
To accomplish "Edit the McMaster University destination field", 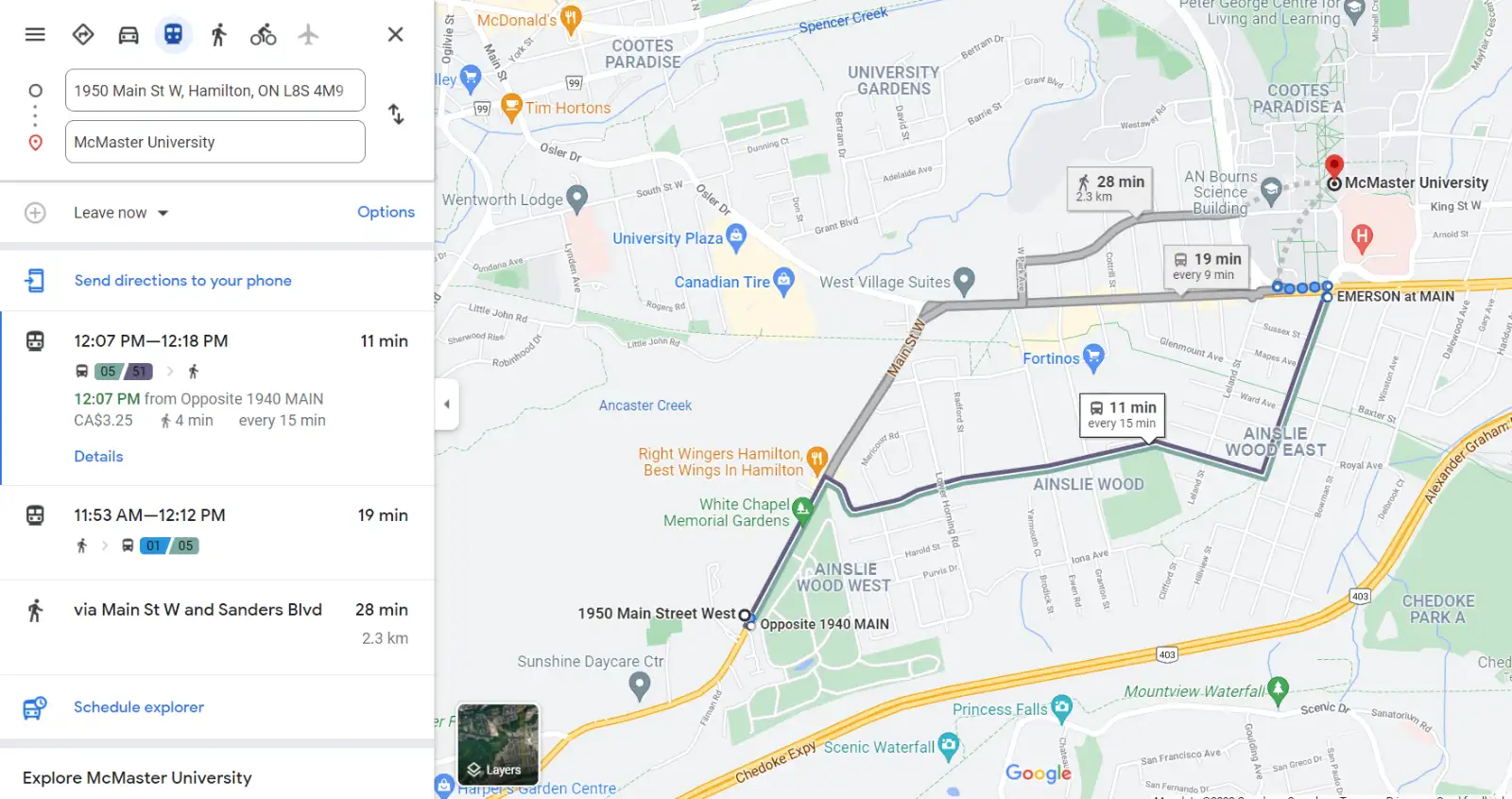I will point(215,142).
